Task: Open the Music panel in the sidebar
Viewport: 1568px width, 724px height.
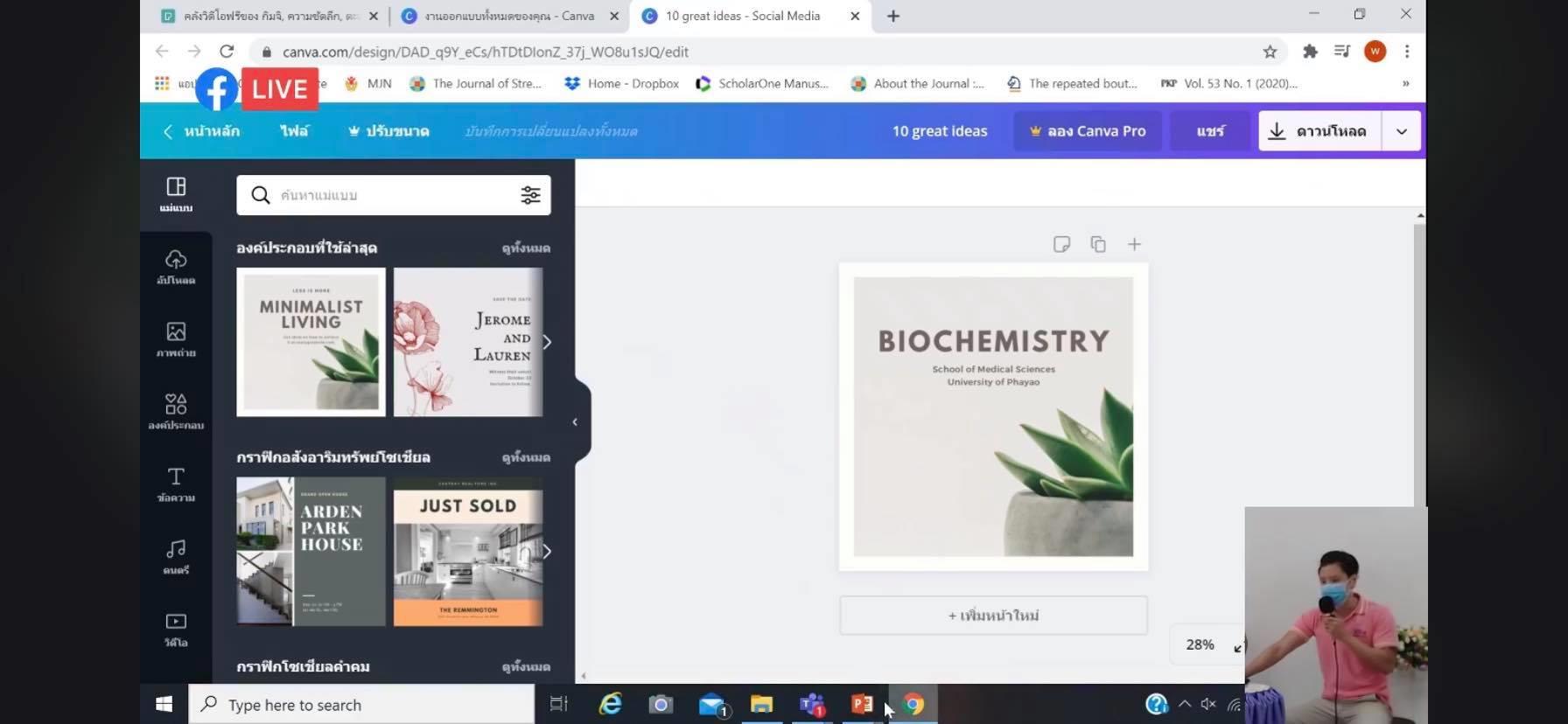Action: coord(176,557)
